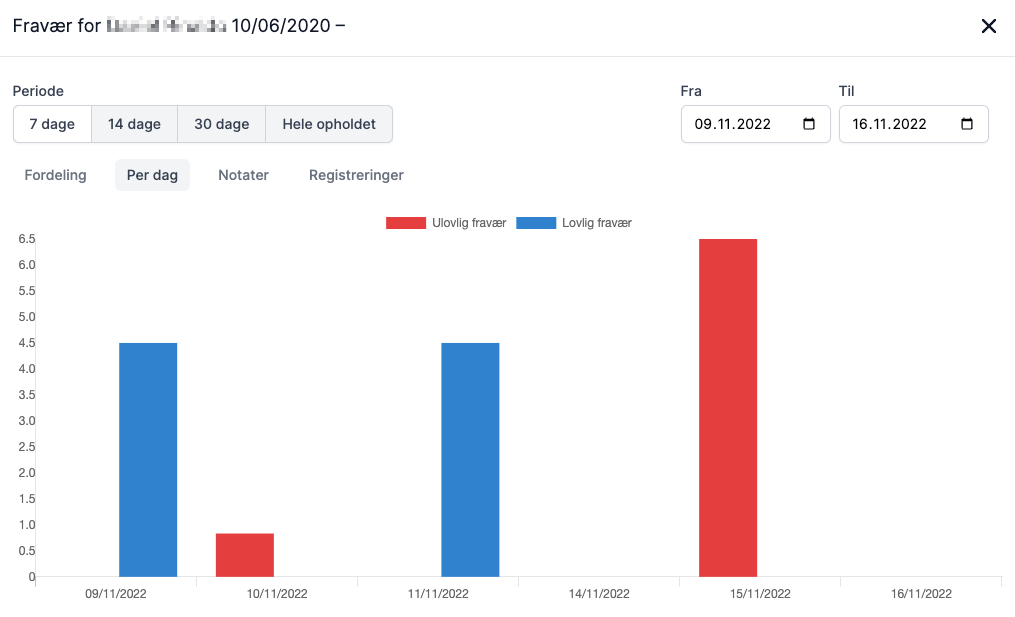
Task: Click the Lovlig fravær legend label
Action: pos(597,223)
